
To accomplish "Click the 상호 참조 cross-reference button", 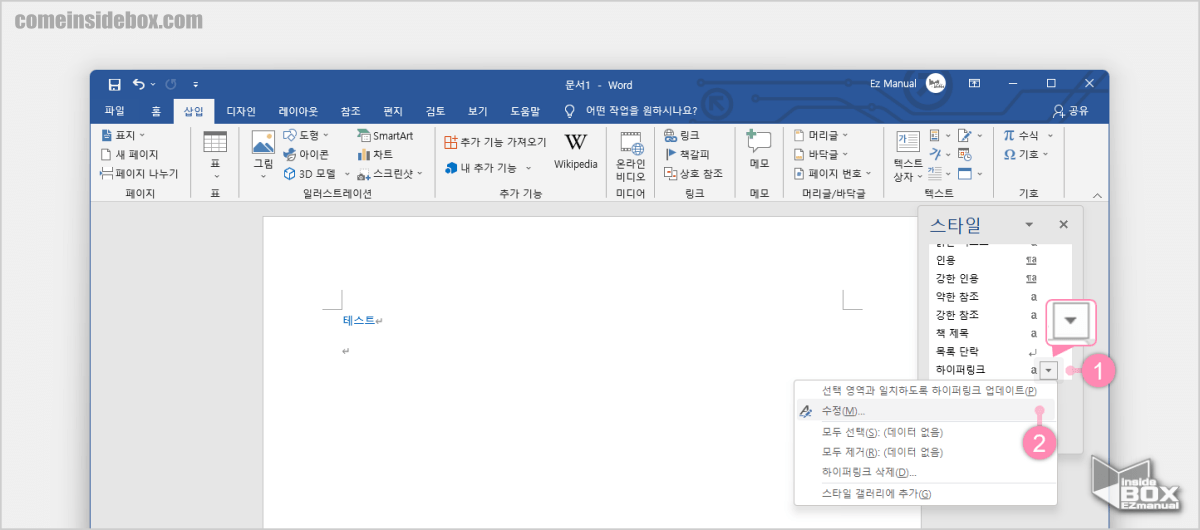I will pos(693,173).
